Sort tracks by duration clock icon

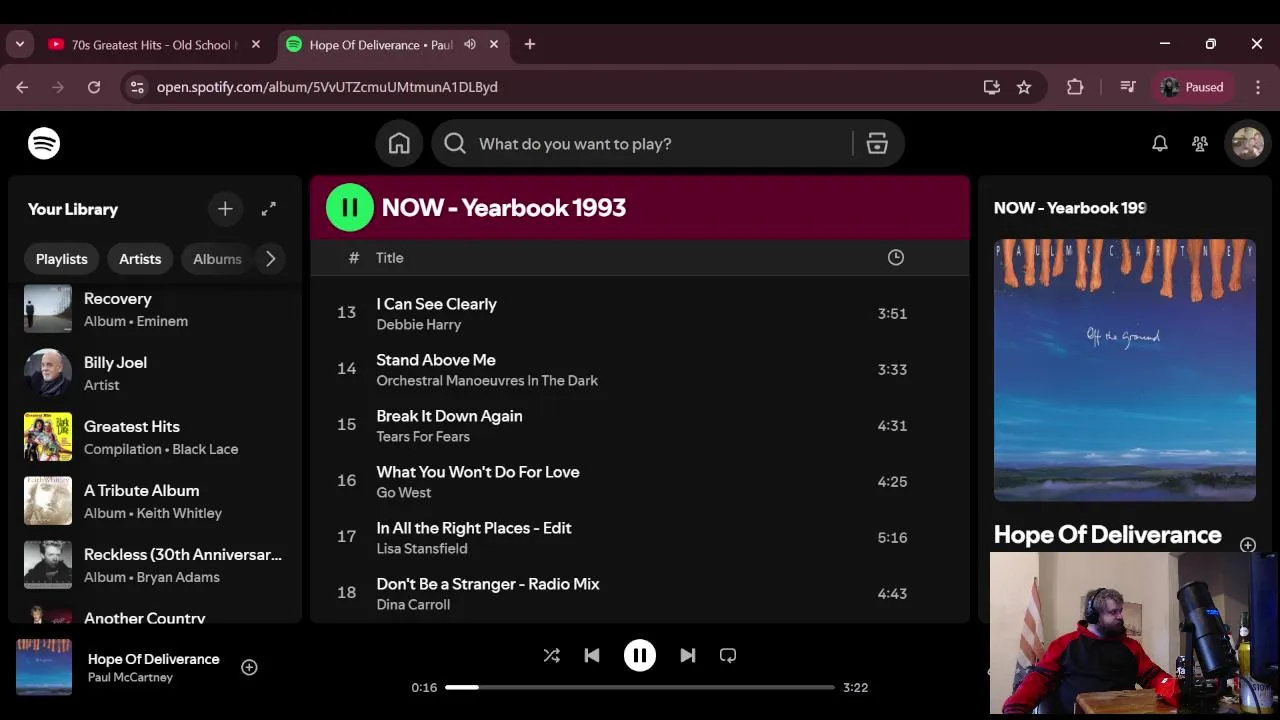tap(896, 257)
